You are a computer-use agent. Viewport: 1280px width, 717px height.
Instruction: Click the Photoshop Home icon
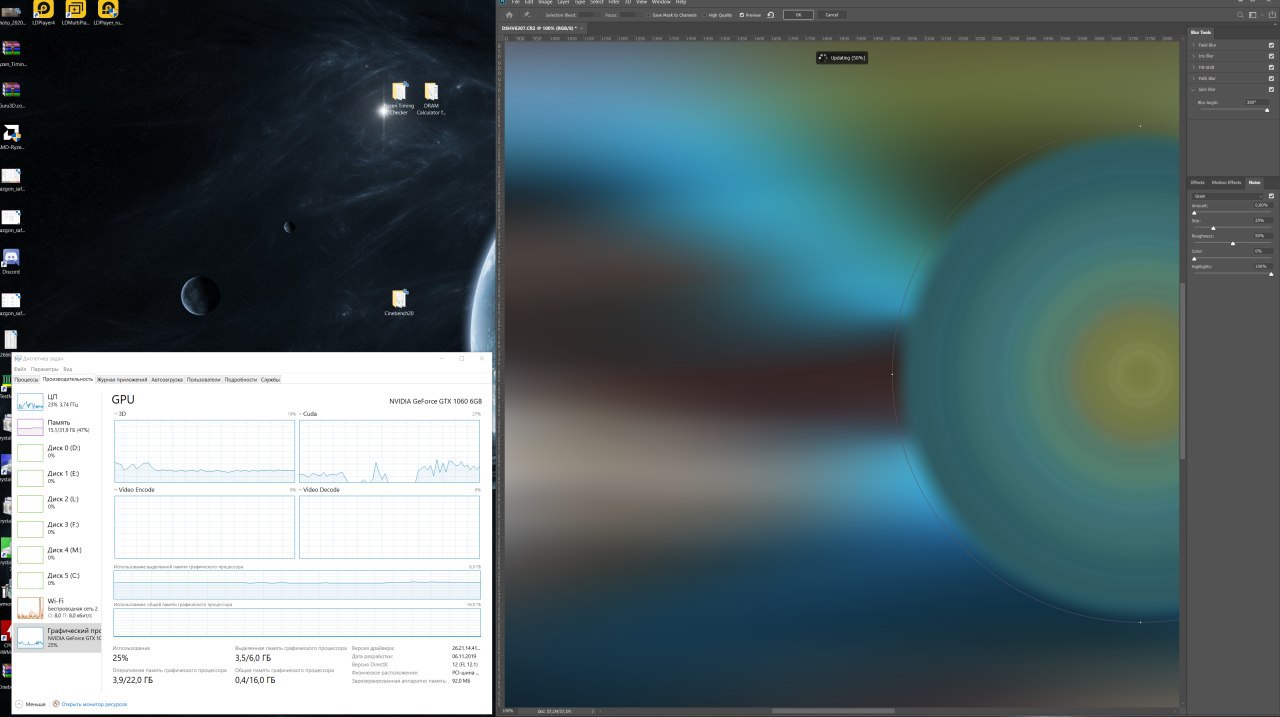coord(509,15)
